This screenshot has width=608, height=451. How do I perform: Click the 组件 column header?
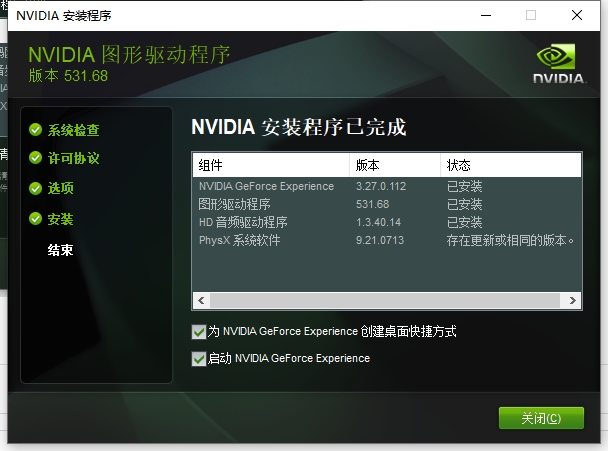pyautogui.click(x=270, y=165)
